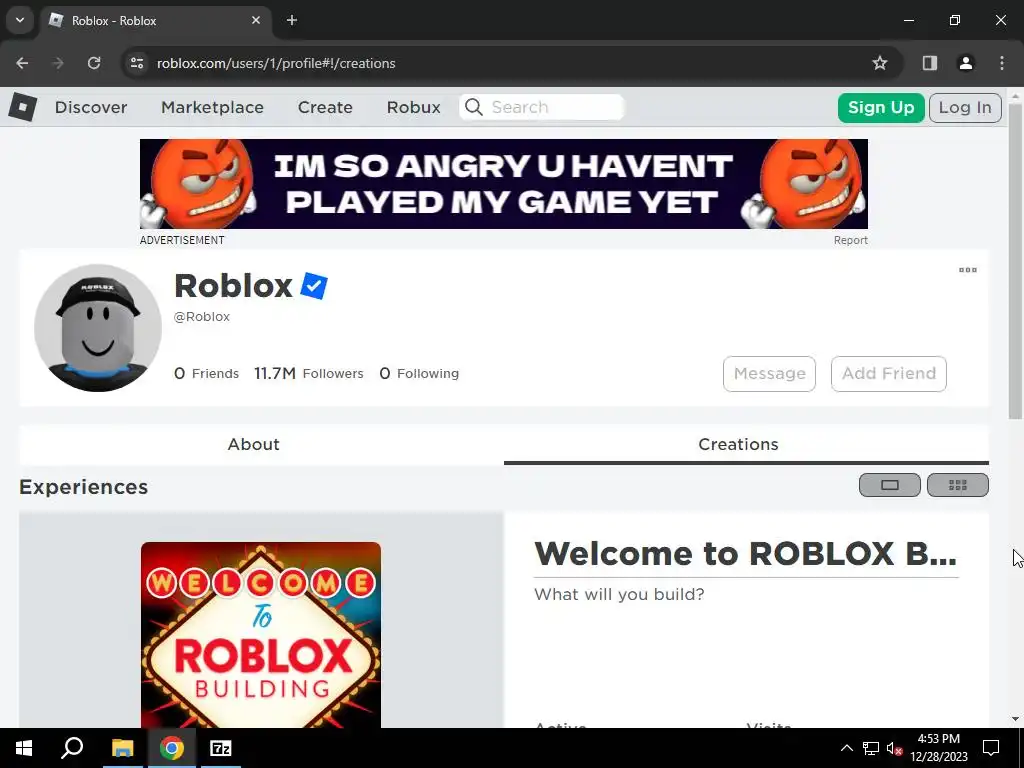Select the Creations tab

point(738,445)
